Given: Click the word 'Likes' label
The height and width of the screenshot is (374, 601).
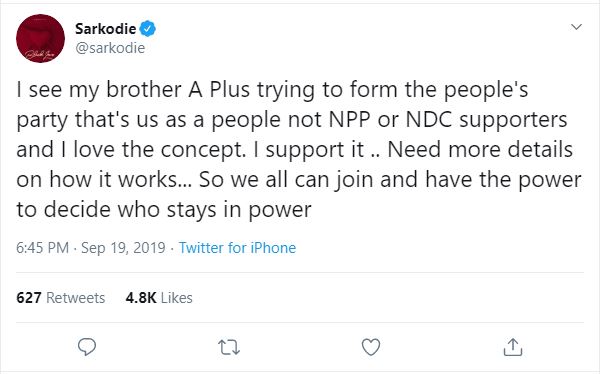Looking at the screenshot, I should 176,298.
